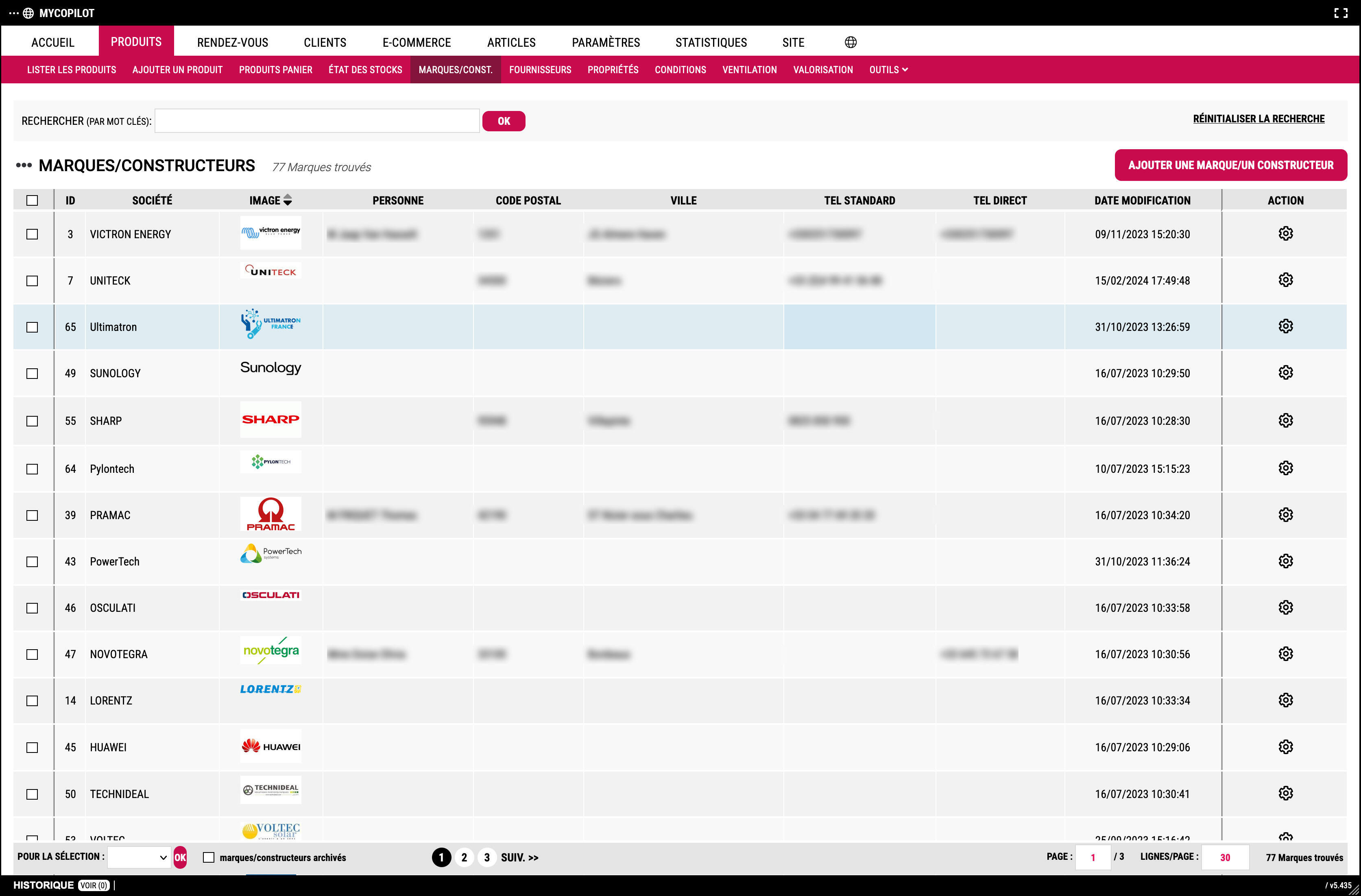Sort by DATE MODIFICATION column header

pyautogui.click(x=1142, y=200)
